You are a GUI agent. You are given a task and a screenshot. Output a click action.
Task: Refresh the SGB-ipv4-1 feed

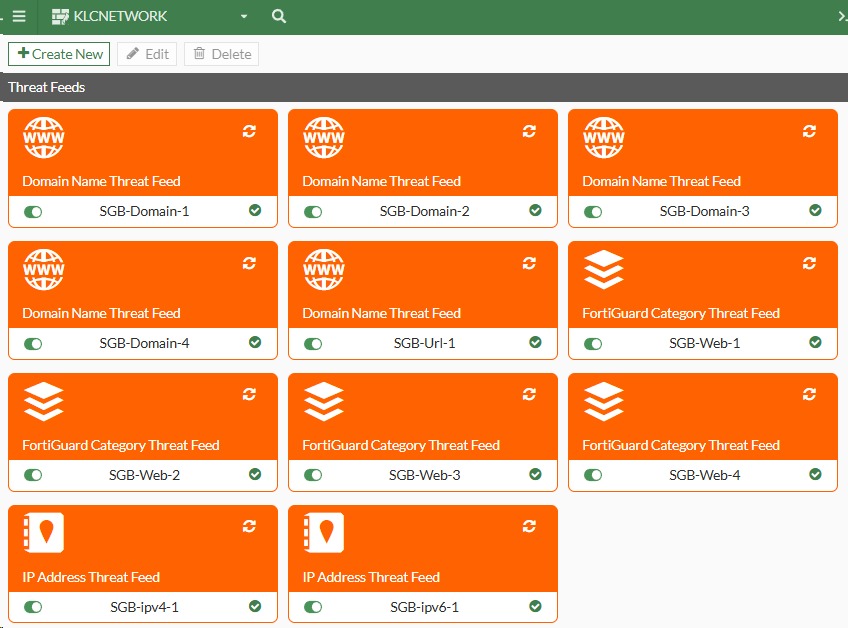click(x=249, y=526)
